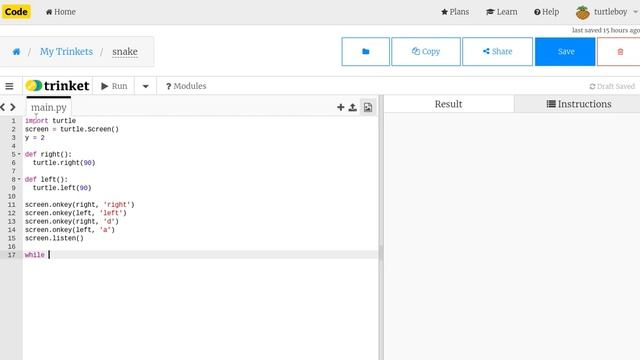The height and width of the screenshot is (360, 640).
Task: Click line 2 screen = turtle.Screen()
Action: (x=72, y=129)
